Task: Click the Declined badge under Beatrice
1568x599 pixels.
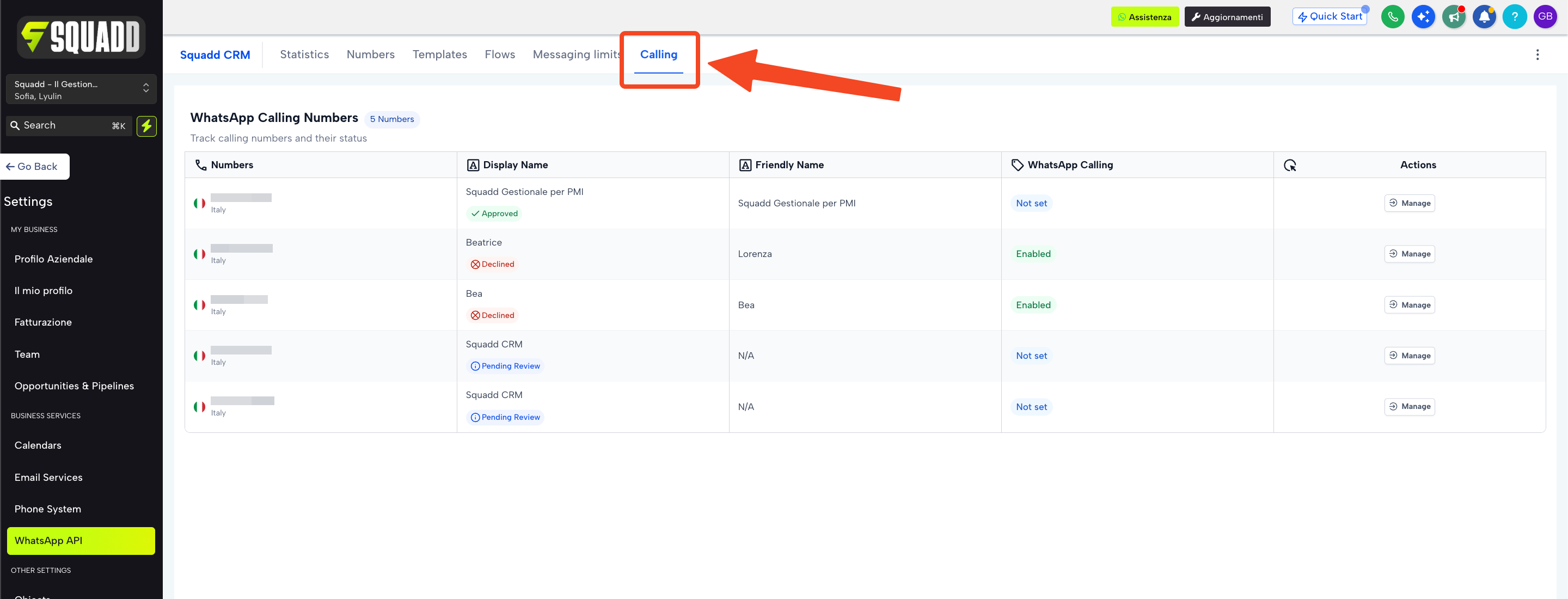Action: (492, 264)
